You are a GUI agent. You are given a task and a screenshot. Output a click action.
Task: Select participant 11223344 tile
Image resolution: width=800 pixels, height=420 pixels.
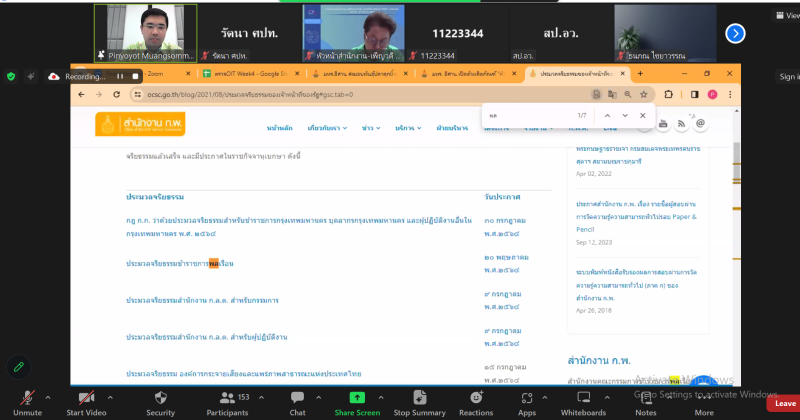(x=458, y=33)
